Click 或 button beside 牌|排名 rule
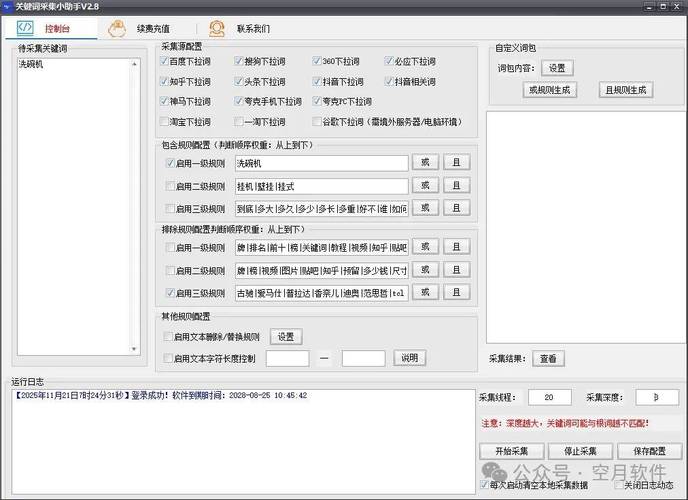 coord(425,247)
